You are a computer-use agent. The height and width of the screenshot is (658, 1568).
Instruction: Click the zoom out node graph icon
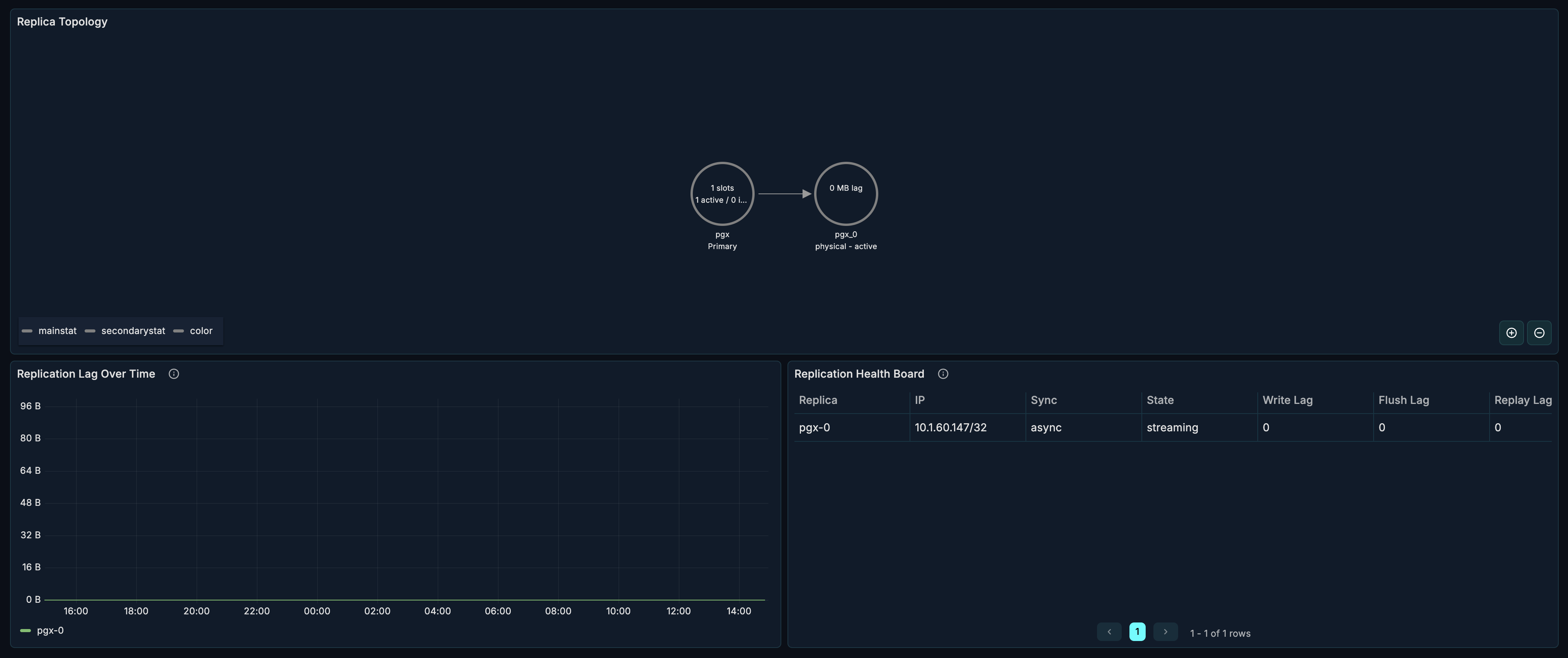click(1539, 332)
